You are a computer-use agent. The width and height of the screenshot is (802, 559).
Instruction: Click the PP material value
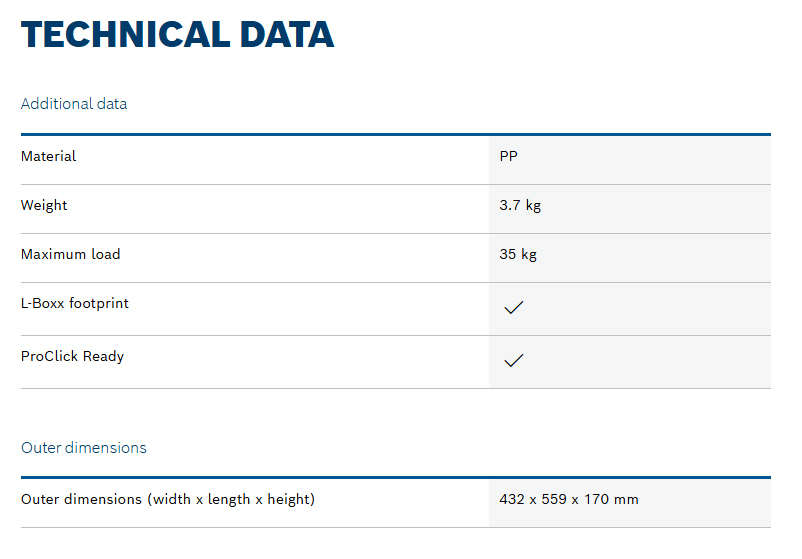point(508,156)
